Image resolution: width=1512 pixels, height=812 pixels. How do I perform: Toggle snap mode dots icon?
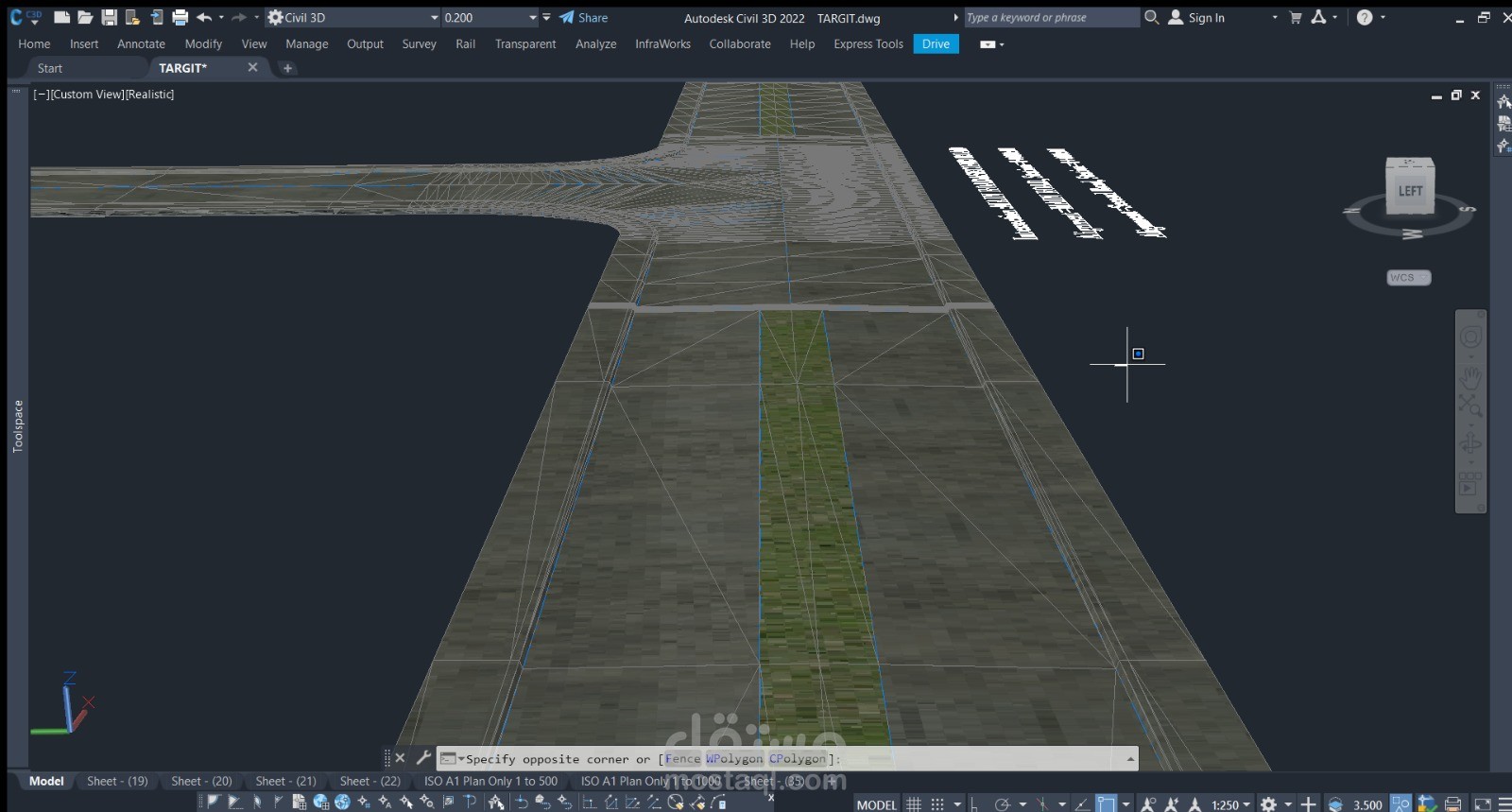click(937, 804)
